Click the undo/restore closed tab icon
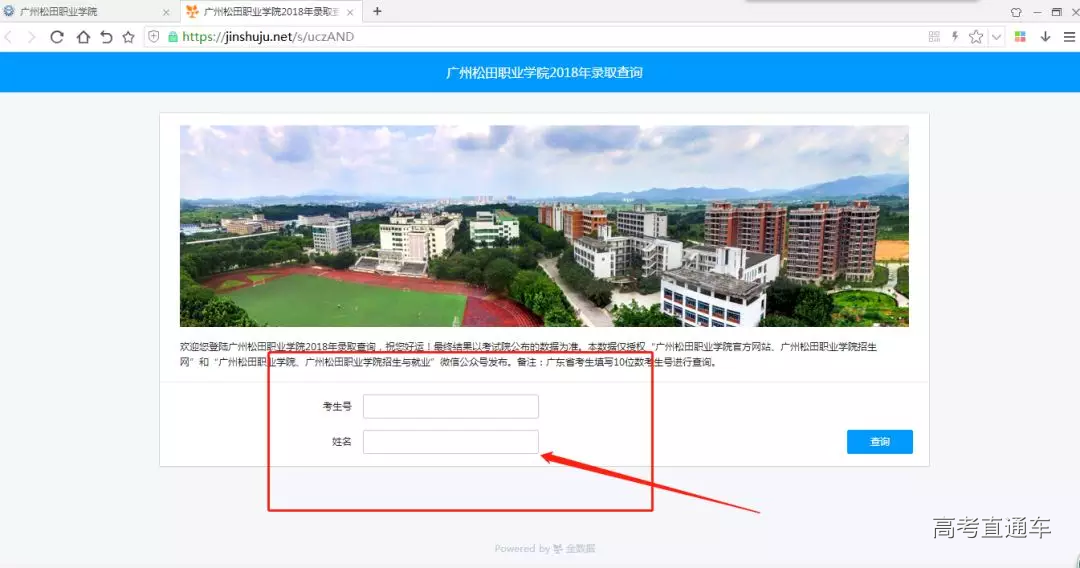This screenshot has height=568, width=1080. pyautogui.click(x=105, y=37)
